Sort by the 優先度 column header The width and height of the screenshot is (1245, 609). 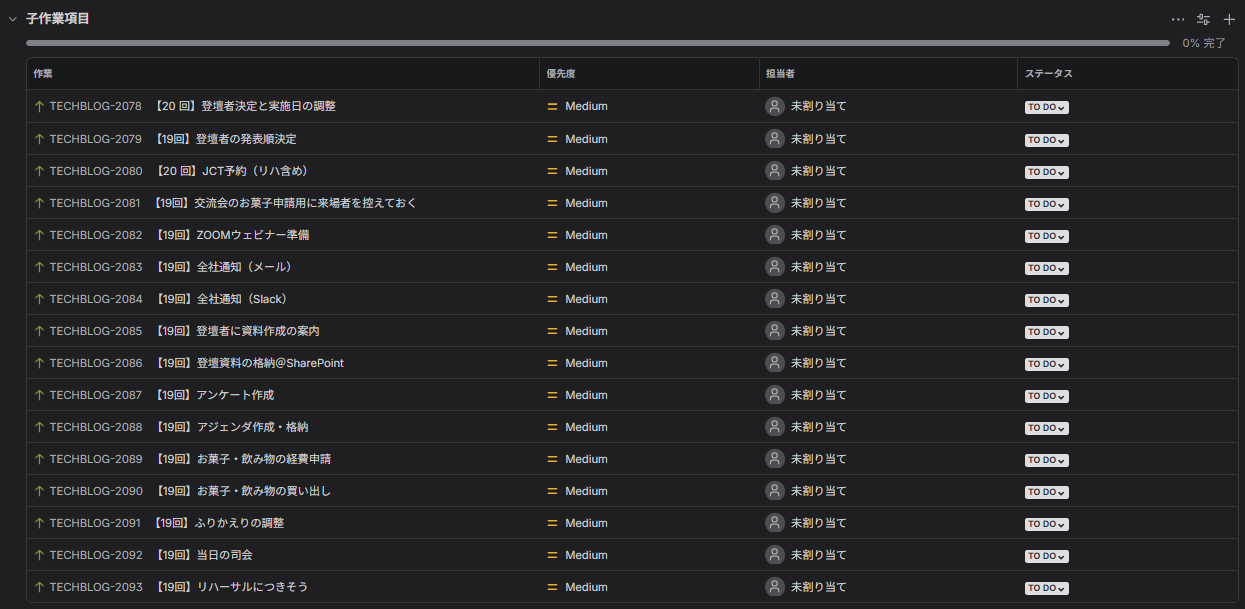(560, 74)
